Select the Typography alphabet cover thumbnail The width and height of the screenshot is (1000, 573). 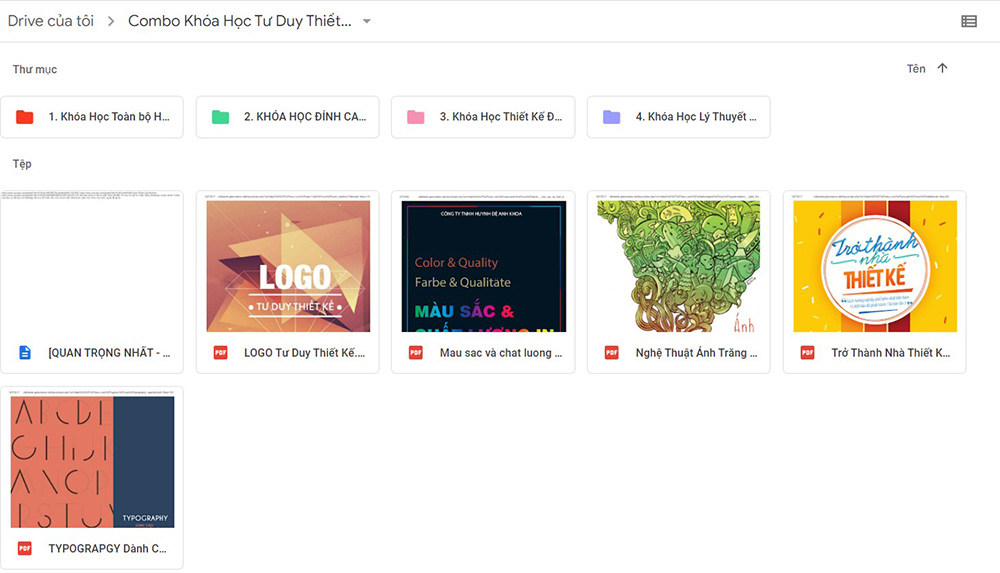tap(92, 462)
